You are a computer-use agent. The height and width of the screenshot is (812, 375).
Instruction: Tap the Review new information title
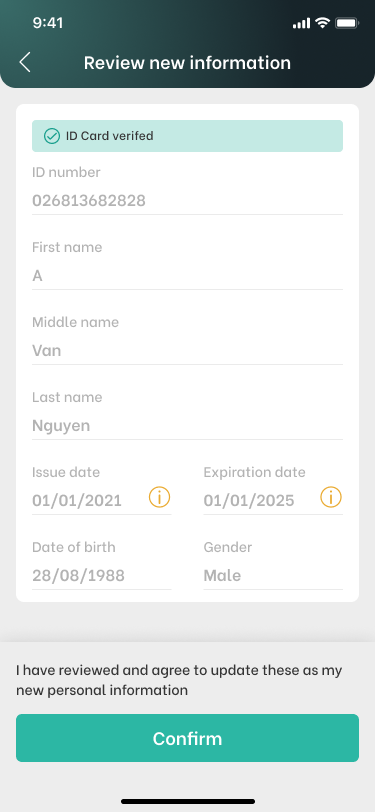[x=188, y=63]
